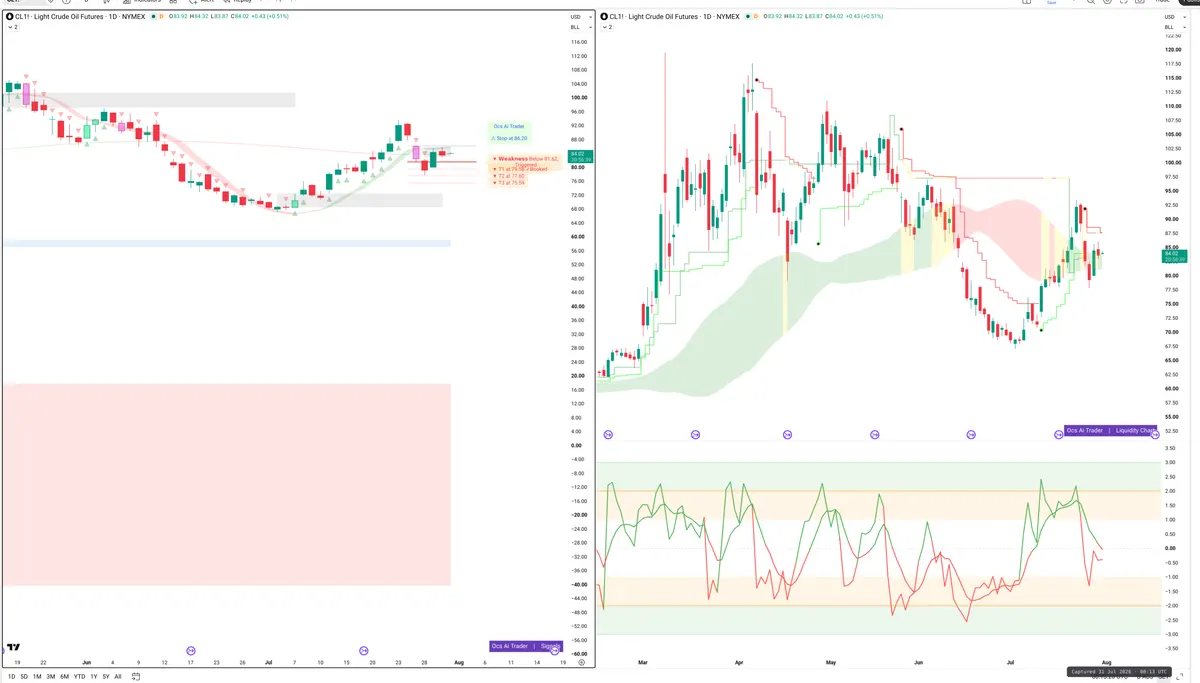Click 84.02 current price tag, right chart

click(1172, 254)
